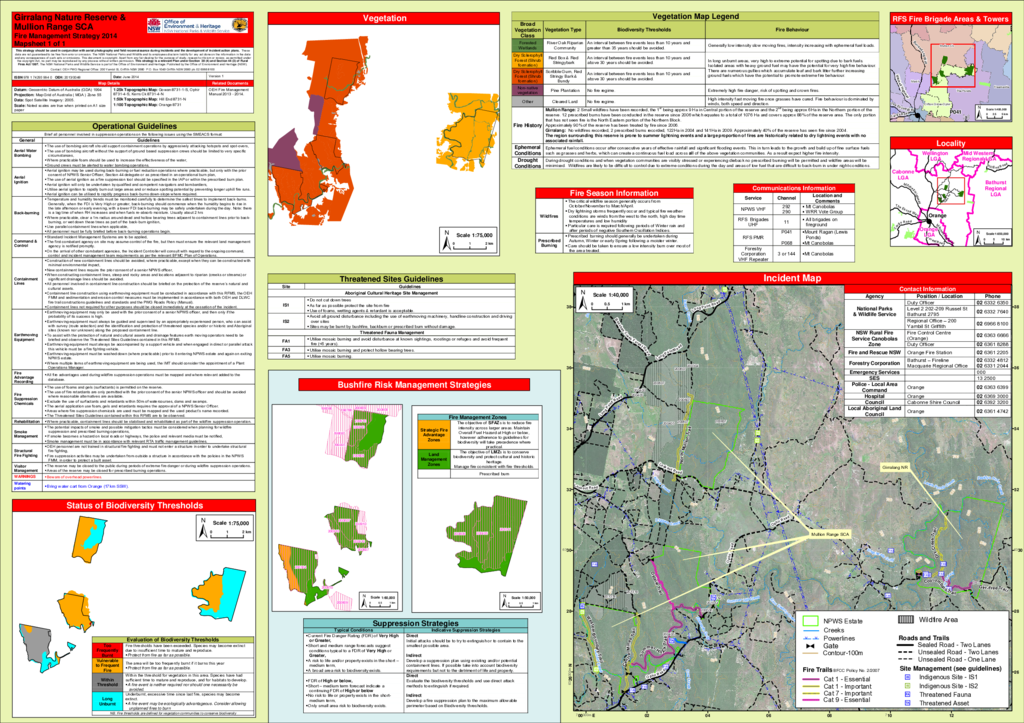Click the National Parks and Wildlife Service emblem
Image resolution: width=1024 pixels, height=723 pixels.
(x=240, y=26)
